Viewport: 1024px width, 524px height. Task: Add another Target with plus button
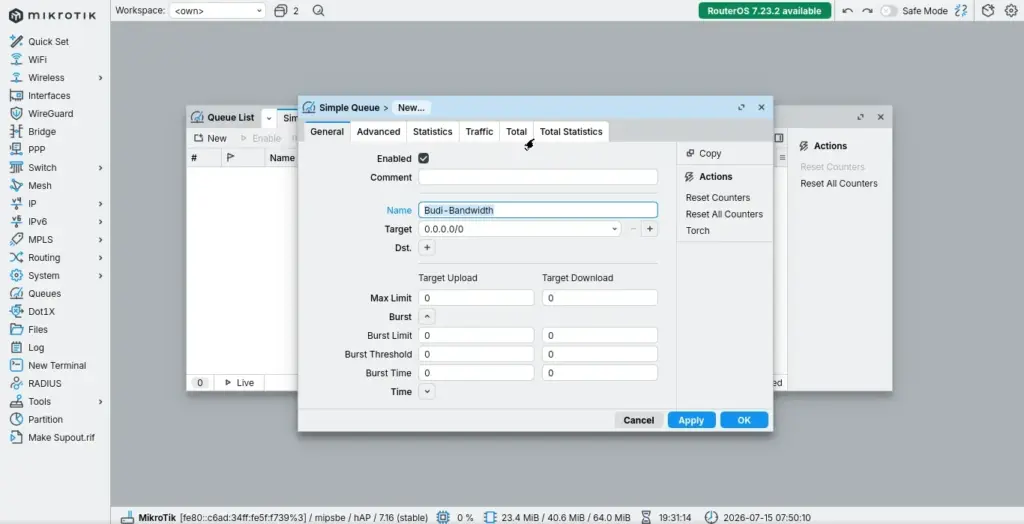click(x=649, y=229)
